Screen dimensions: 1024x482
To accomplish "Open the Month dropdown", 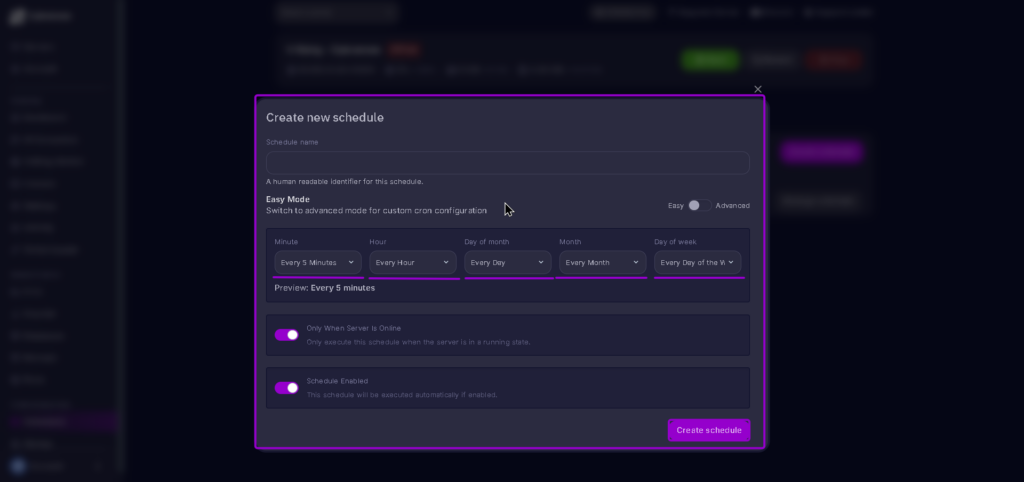I will click(x=603, y=263).
